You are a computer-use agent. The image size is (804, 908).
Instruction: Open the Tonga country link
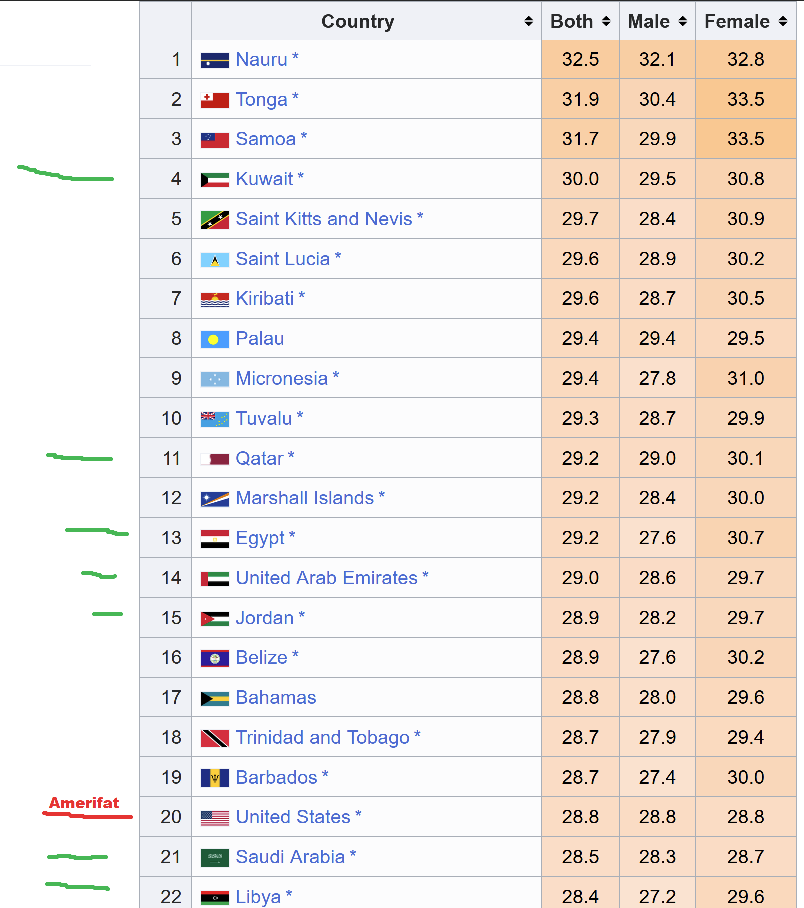pyautogui.click(x=261, y=100)
